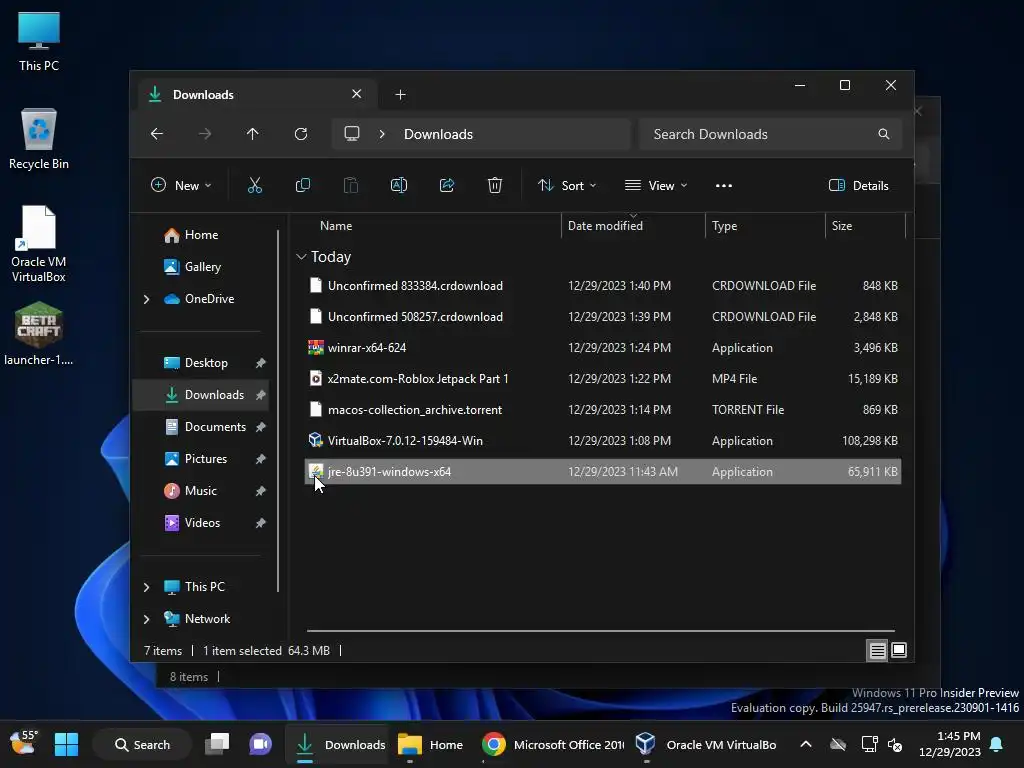Select Unconfirmed 833384.crdownload file
The height and width of the screenshot is (768, 1024).
(603, 285)
